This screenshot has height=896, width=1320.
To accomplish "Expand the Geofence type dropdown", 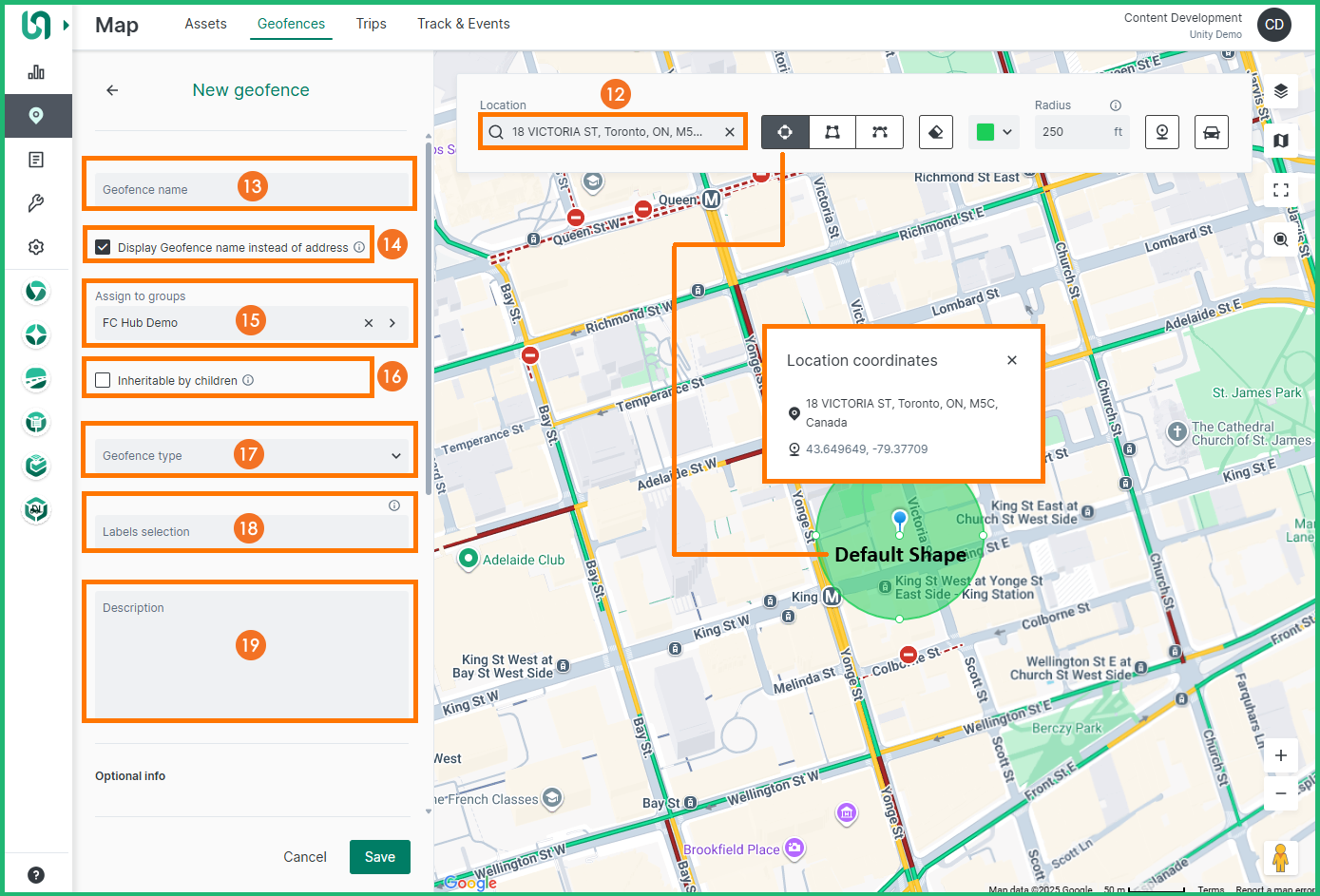I will click(x=395, y=456).
